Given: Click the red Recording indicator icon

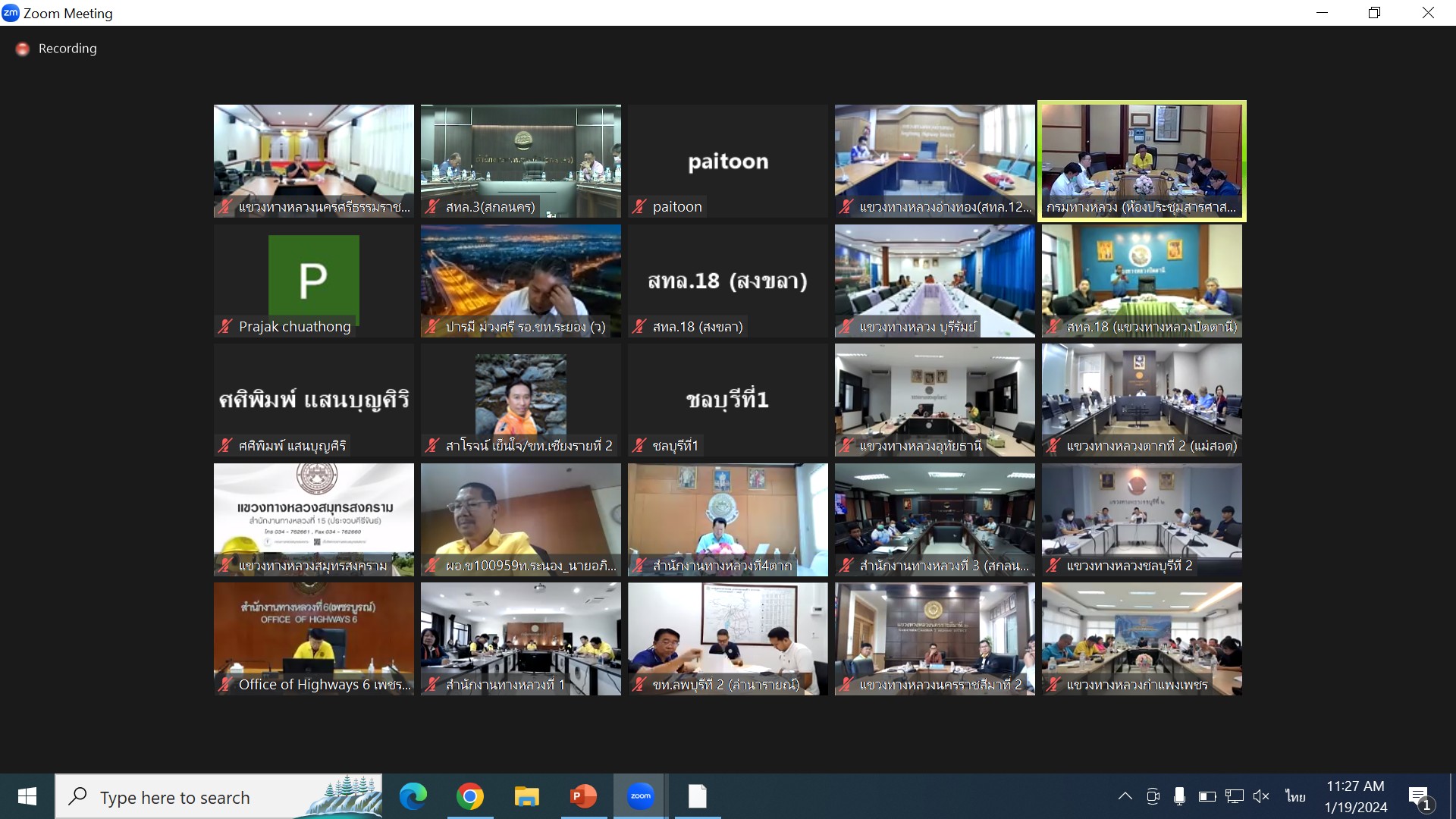Looking at the screenshot, I should [x=23, y=49].
